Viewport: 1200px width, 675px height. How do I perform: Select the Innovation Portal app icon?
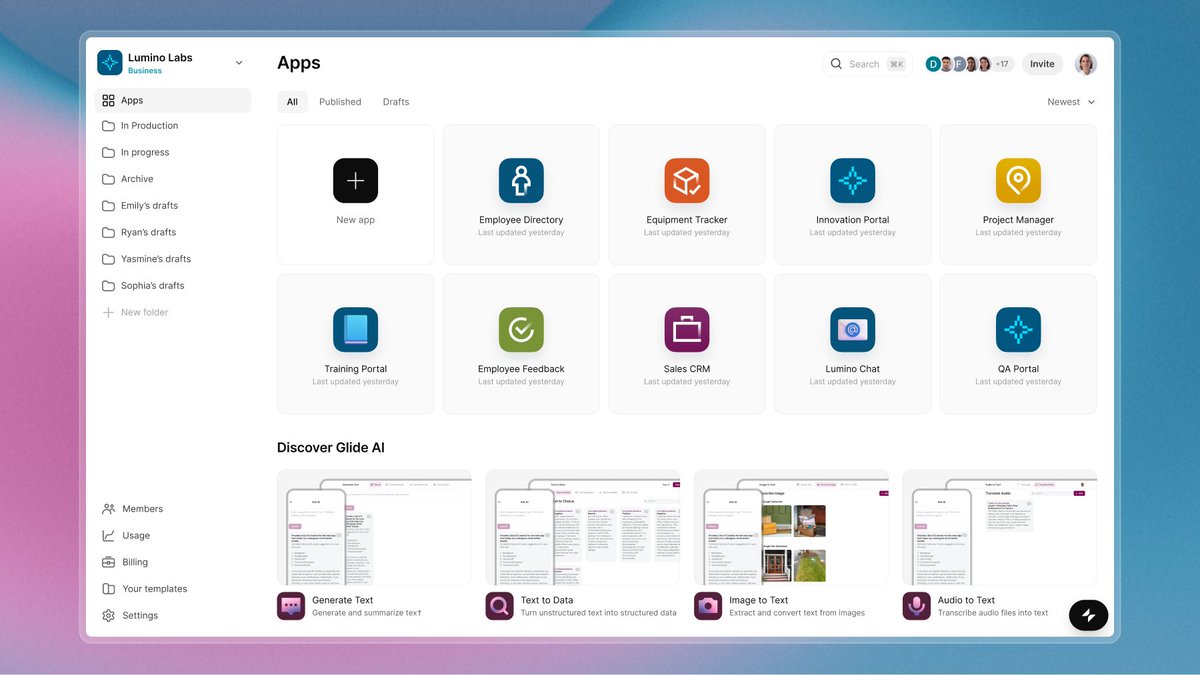click(852, 181)
